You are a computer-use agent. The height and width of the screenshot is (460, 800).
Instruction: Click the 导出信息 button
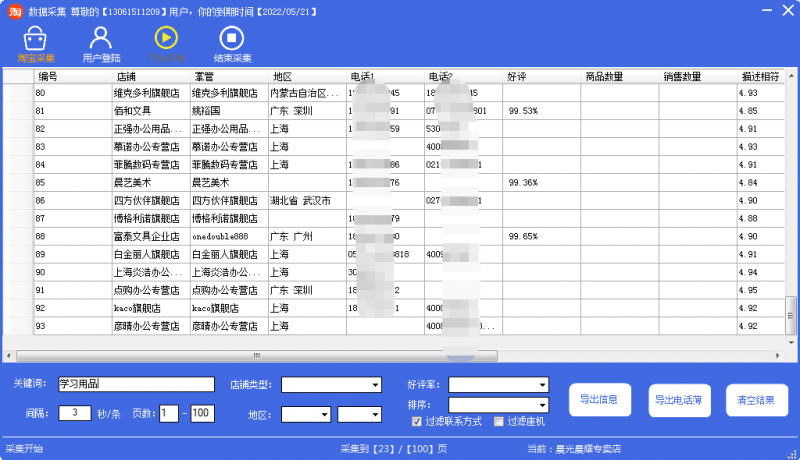[600, 400]
